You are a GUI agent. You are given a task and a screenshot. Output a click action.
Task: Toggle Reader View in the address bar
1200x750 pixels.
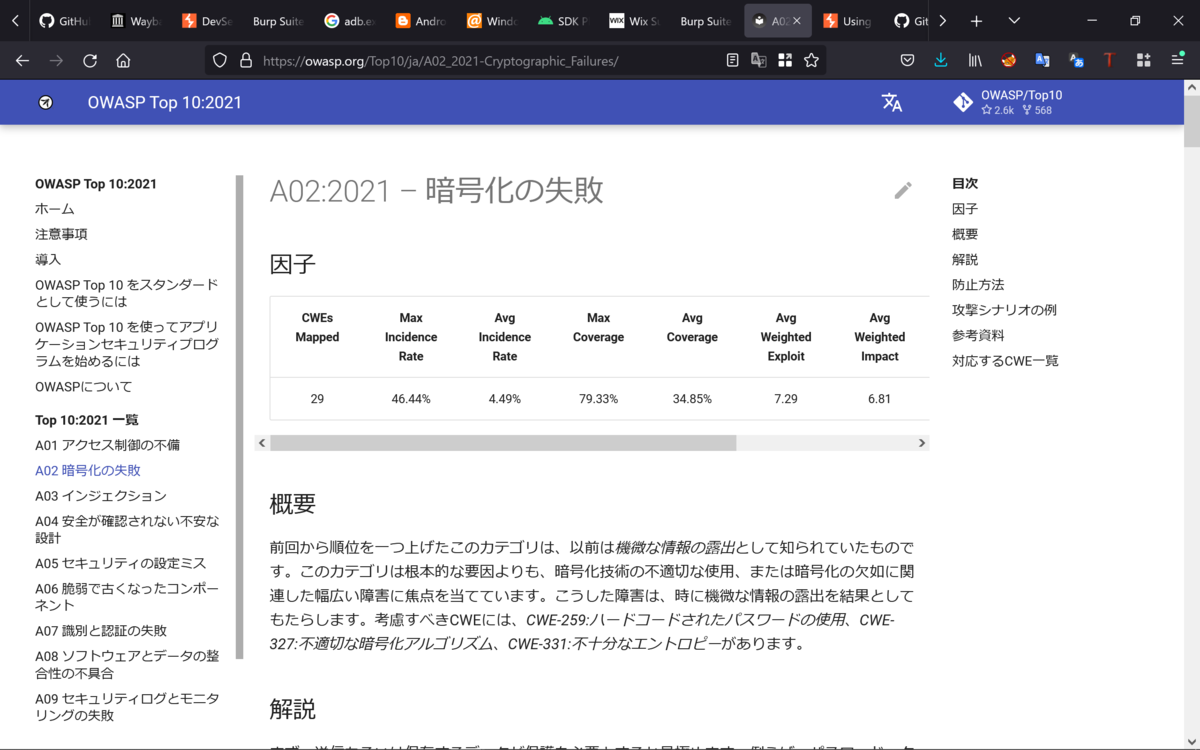731,60
